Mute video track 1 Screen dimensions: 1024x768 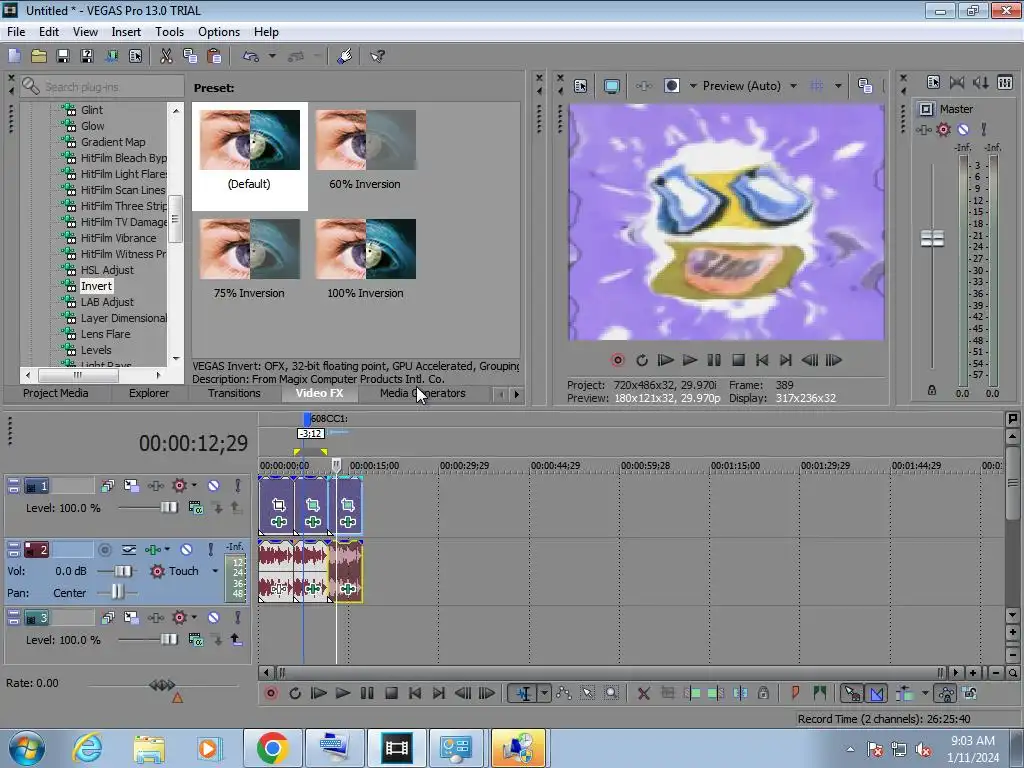pos(213,486)
